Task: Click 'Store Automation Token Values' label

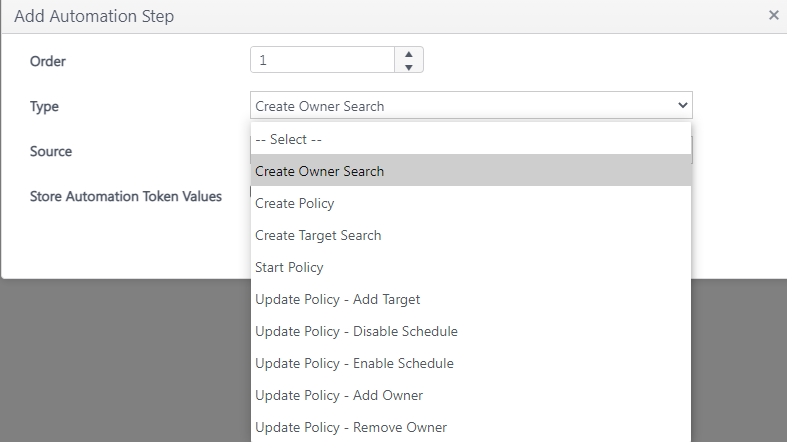Action: 126,196
